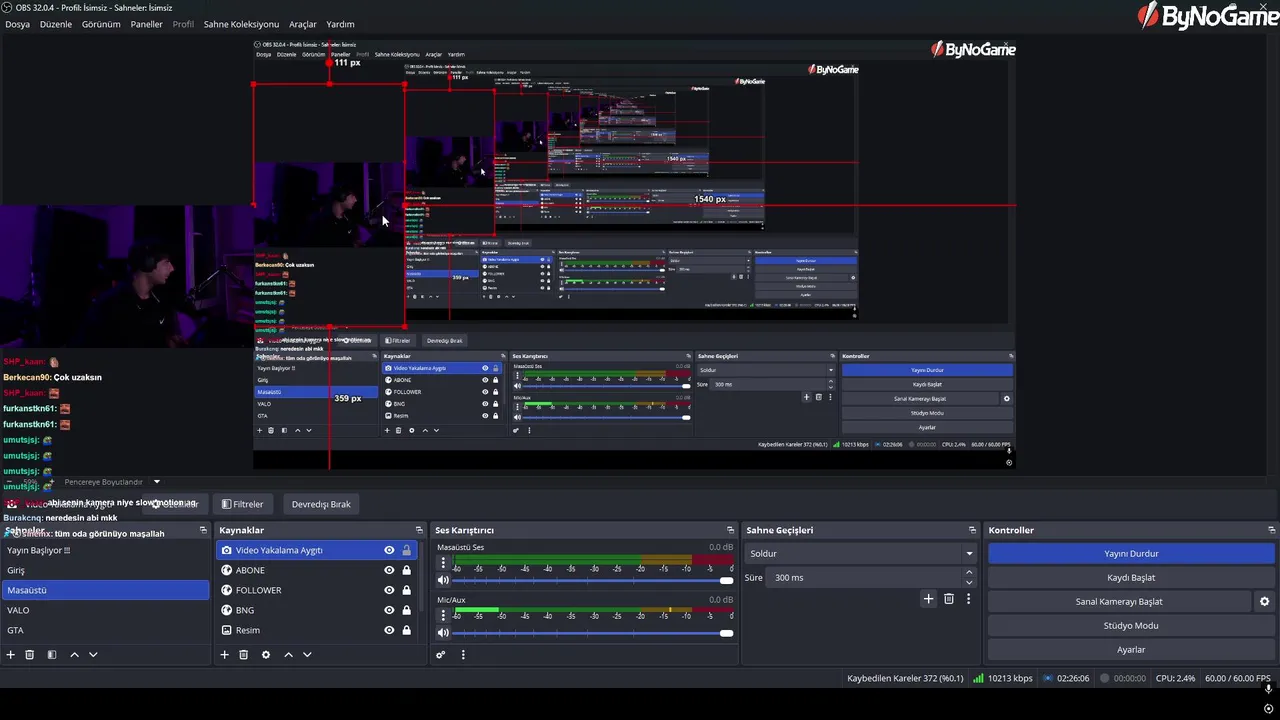Image resolution: width=1280 pixels, height=720 pixels.
Task: Float the Ses Karıştırıcı dock with its corner icon
Action: pyautogui.click(x=731, y=530)
